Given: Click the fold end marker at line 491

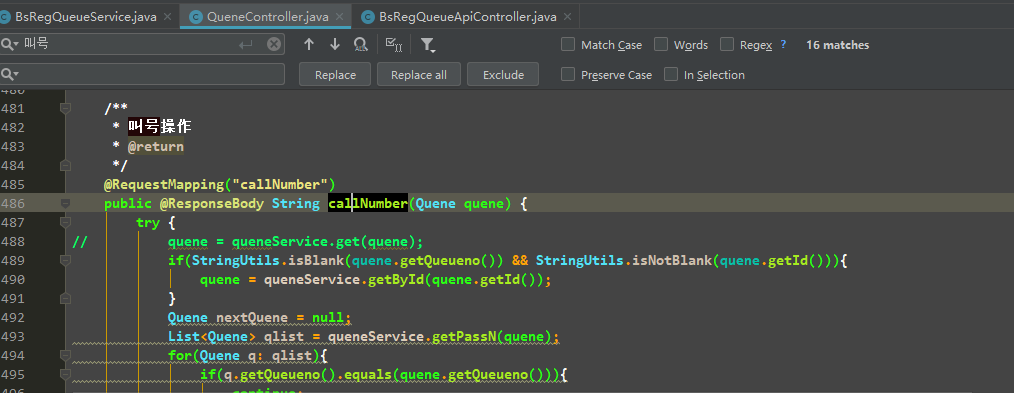Looking at the screenshot, I should point(65,298).
